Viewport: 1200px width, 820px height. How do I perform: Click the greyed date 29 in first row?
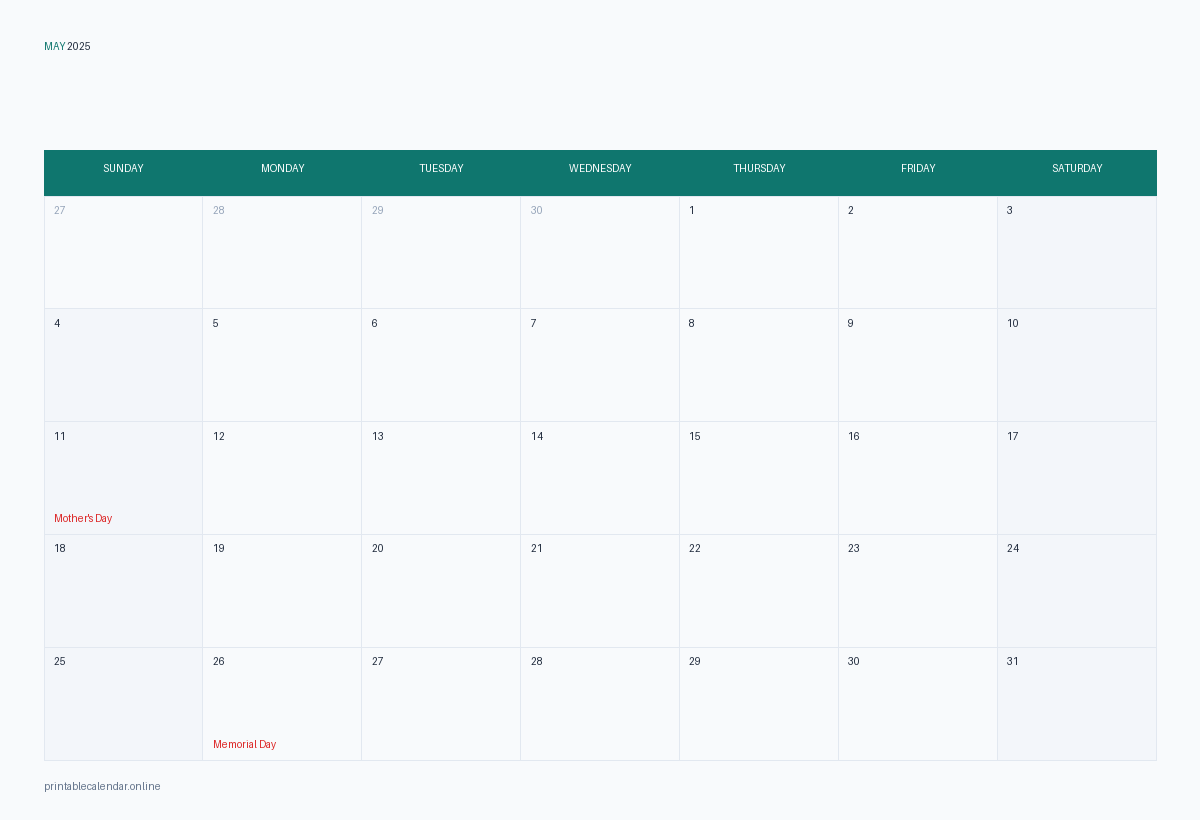(378, 211)
